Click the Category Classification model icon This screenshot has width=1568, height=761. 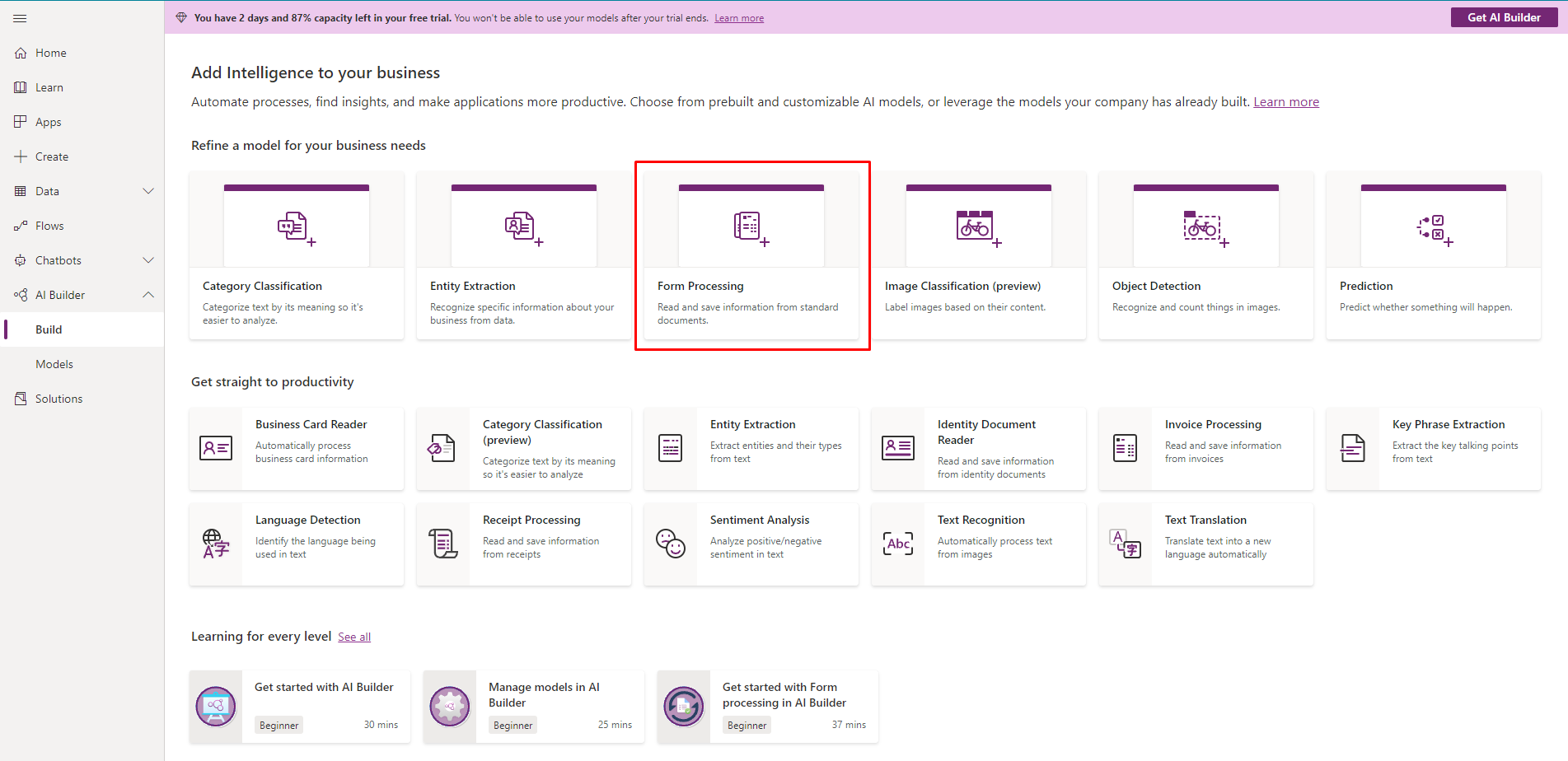tap(296, 227)
